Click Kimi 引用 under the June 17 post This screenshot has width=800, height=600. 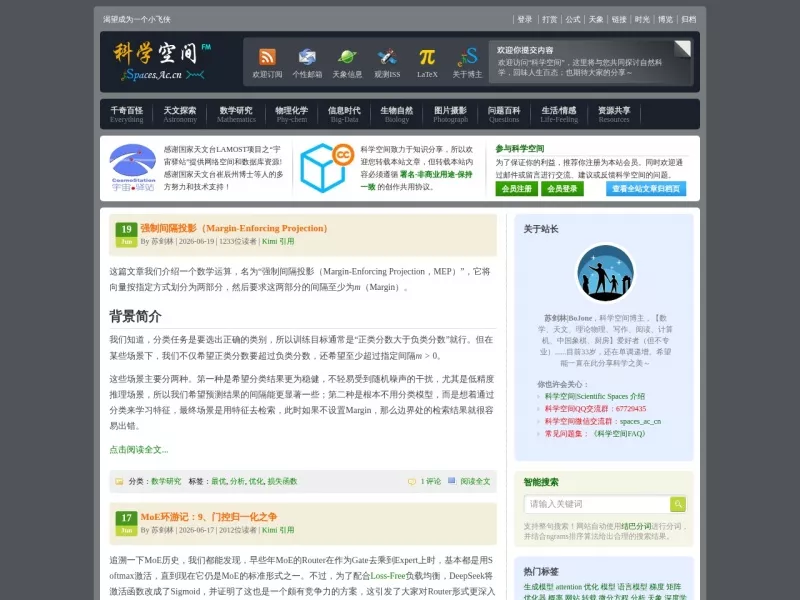pos(278,530)
